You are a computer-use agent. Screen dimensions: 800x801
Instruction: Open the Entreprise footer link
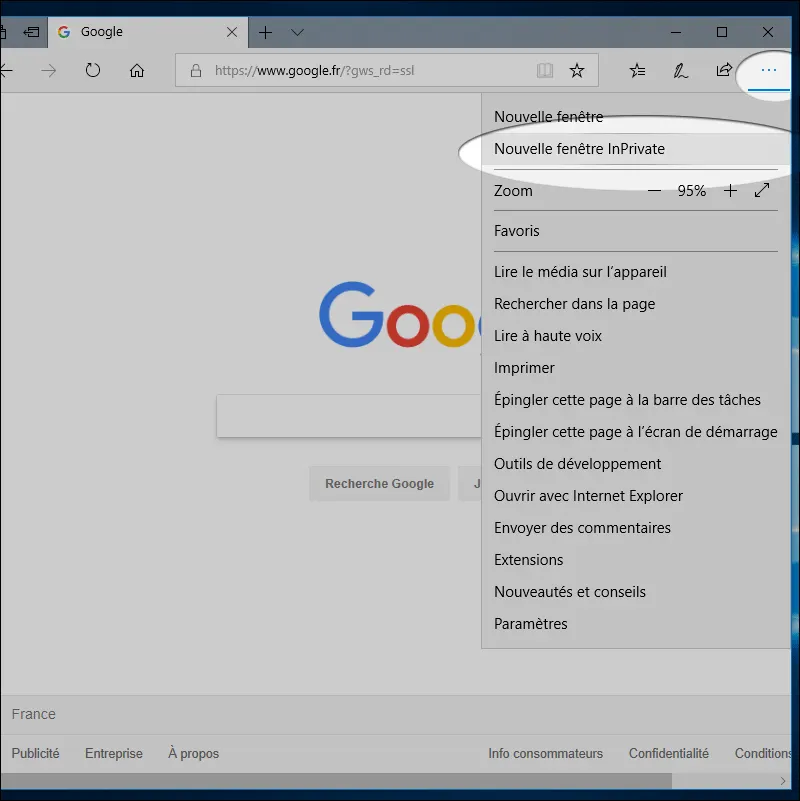coord(113,753)
